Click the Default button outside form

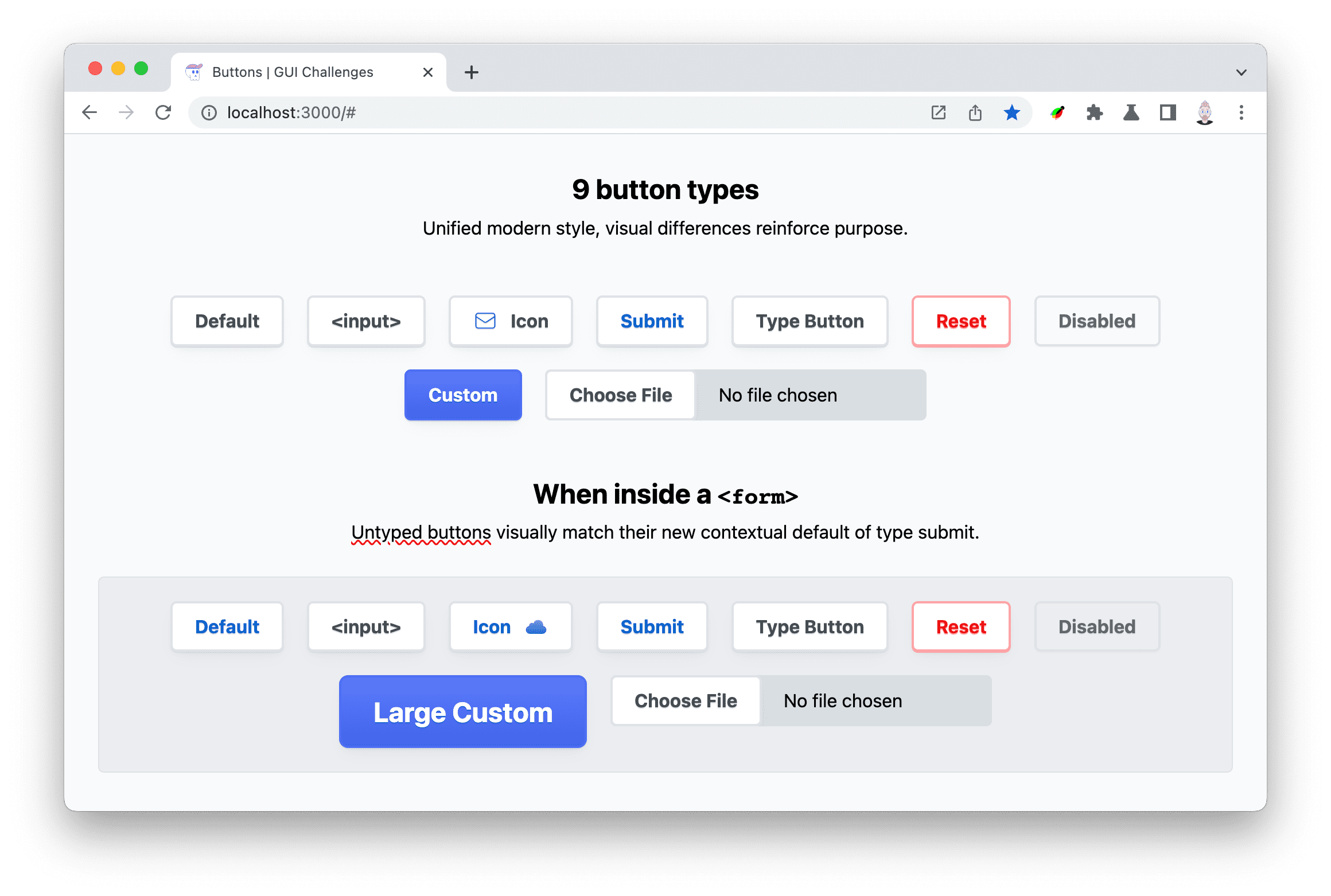tap(227, 320)
